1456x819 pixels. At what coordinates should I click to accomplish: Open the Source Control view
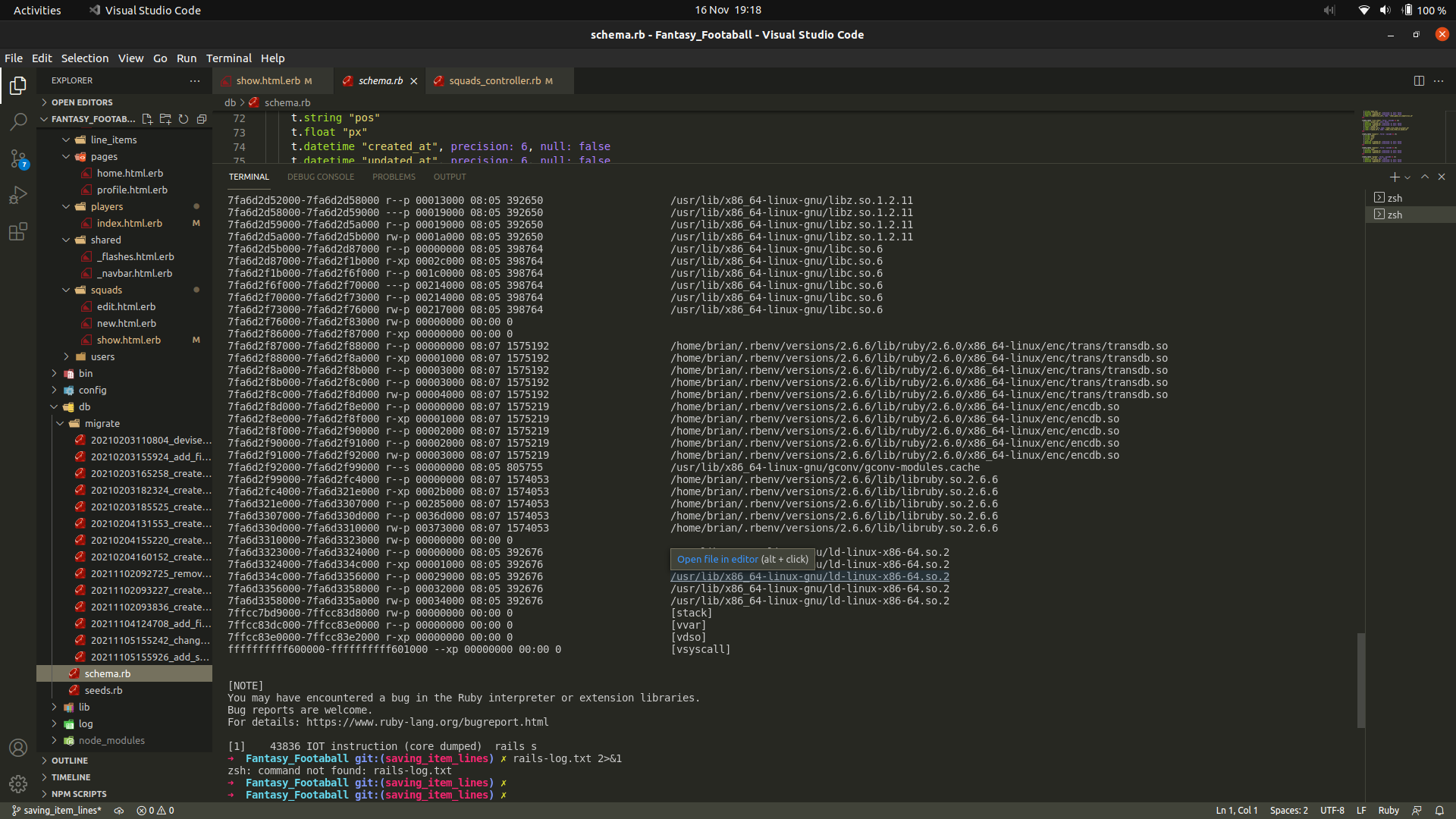[18, 158]
